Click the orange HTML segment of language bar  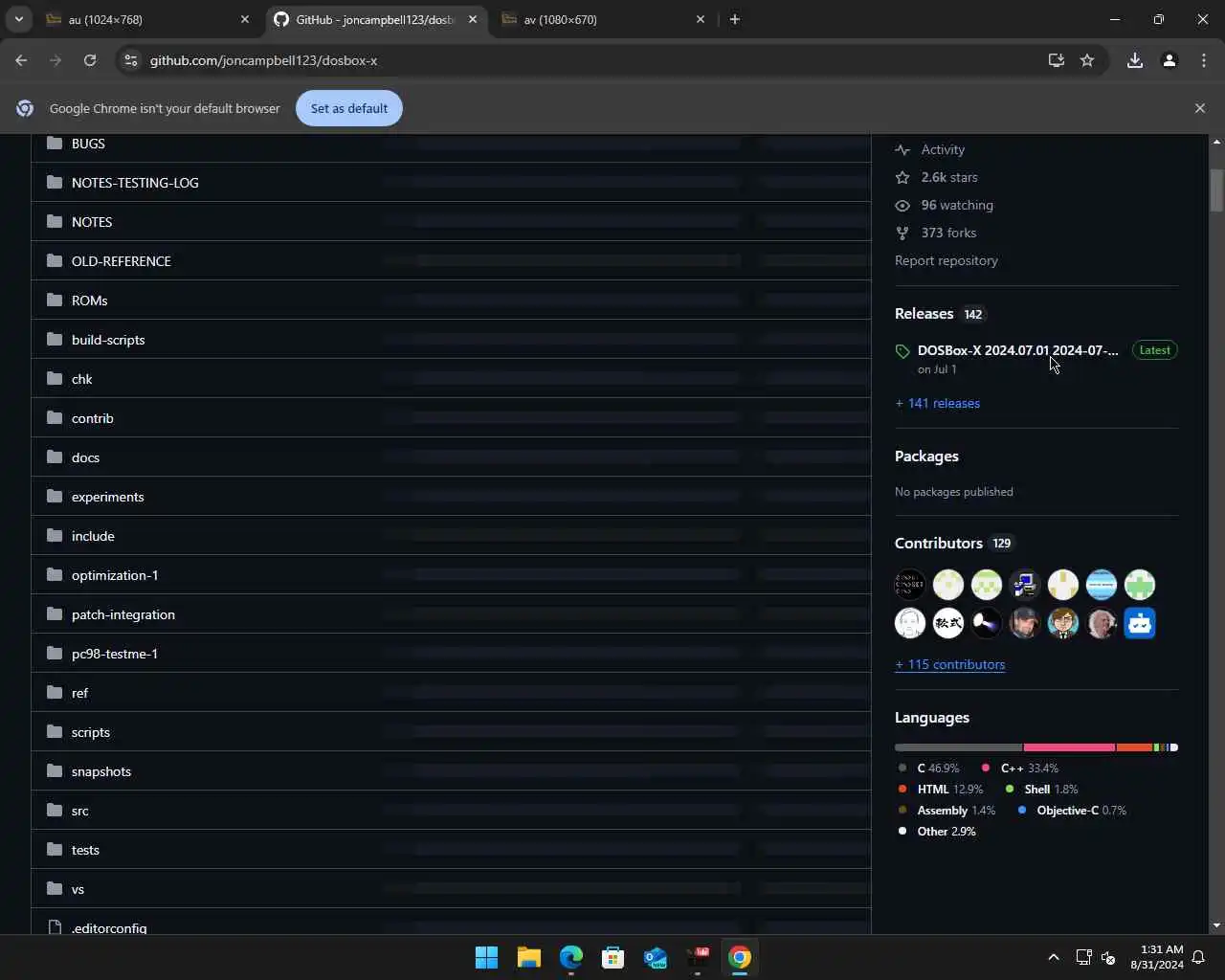1134,747
